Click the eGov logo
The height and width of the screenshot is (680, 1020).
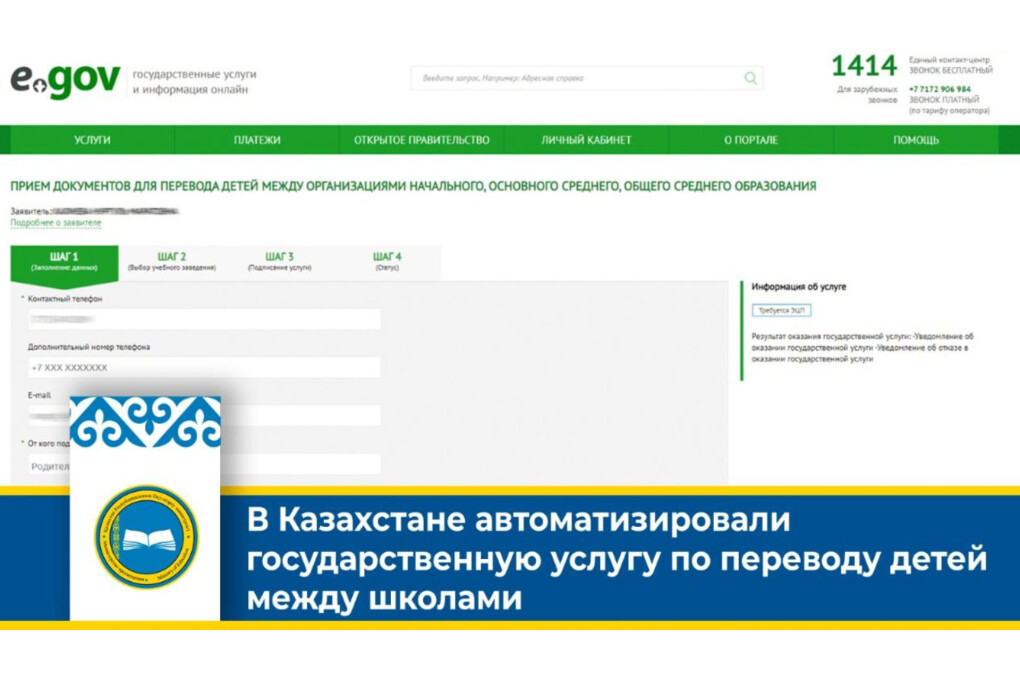pos(65,81)
